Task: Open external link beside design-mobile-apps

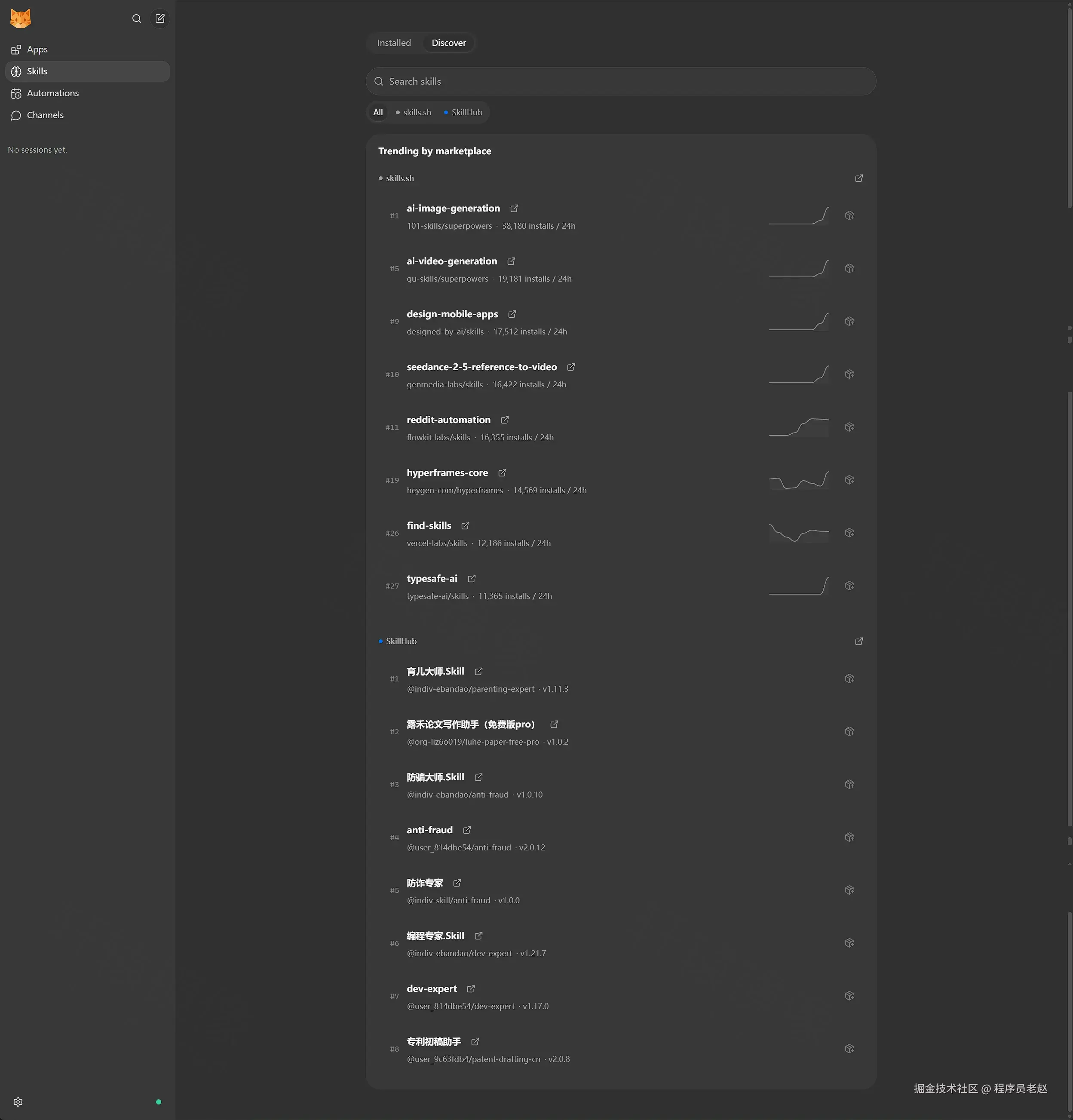Action: [512, 314]
